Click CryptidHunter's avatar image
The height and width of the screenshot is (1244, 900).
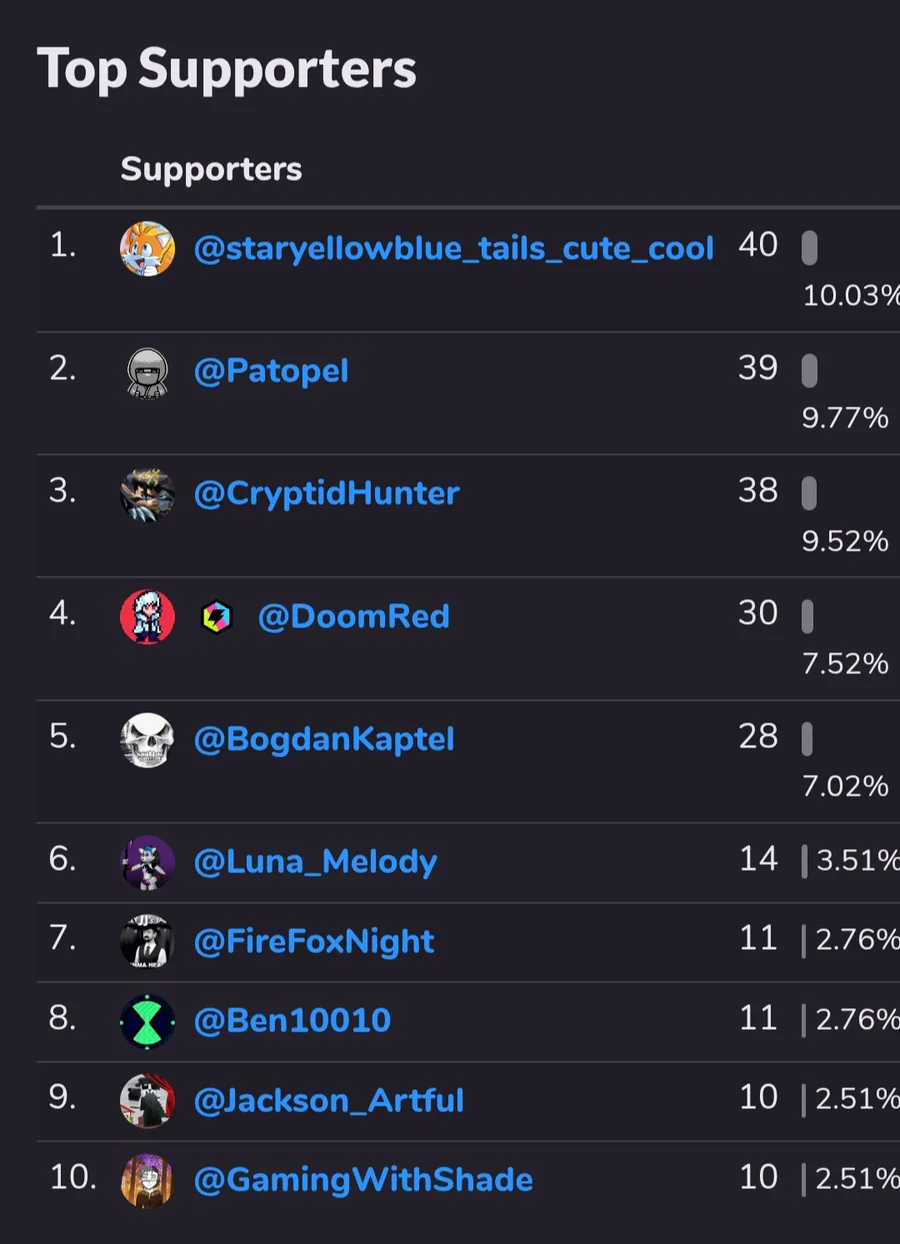pos(147,494)
